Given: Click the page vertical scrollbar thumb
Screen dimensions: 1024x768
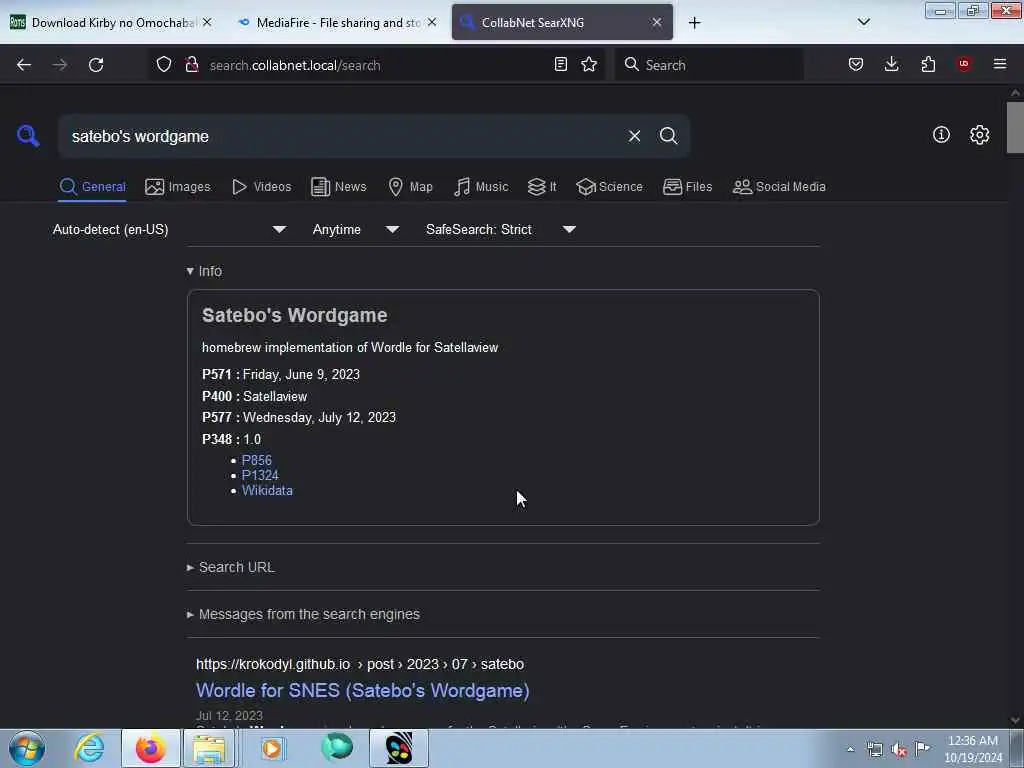Looking at the screenshot, I should click(1015, 127).
